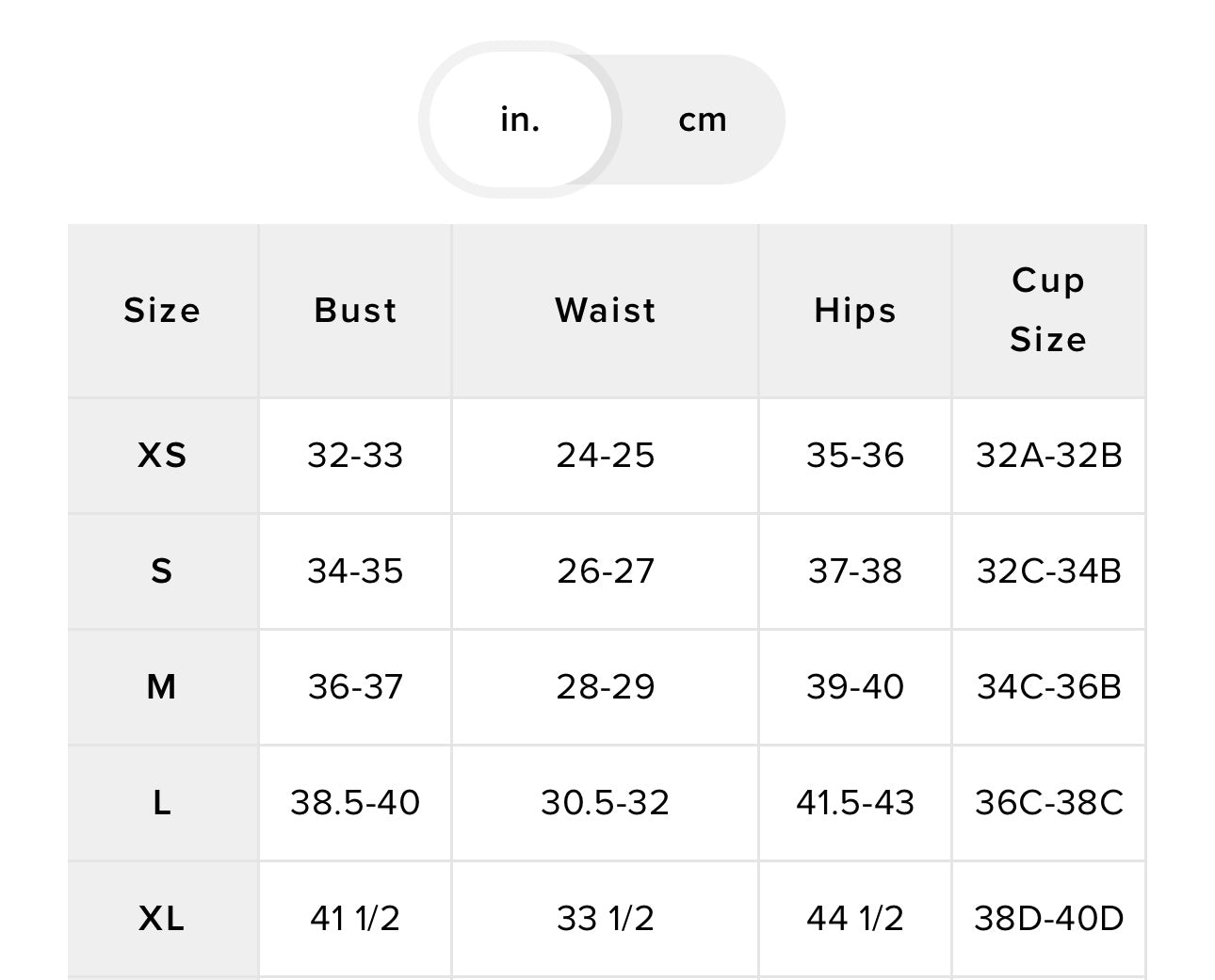Screen dimensions: 1215x980
Task: Click the L bust value 38.5-40
Action: (355, 803)
